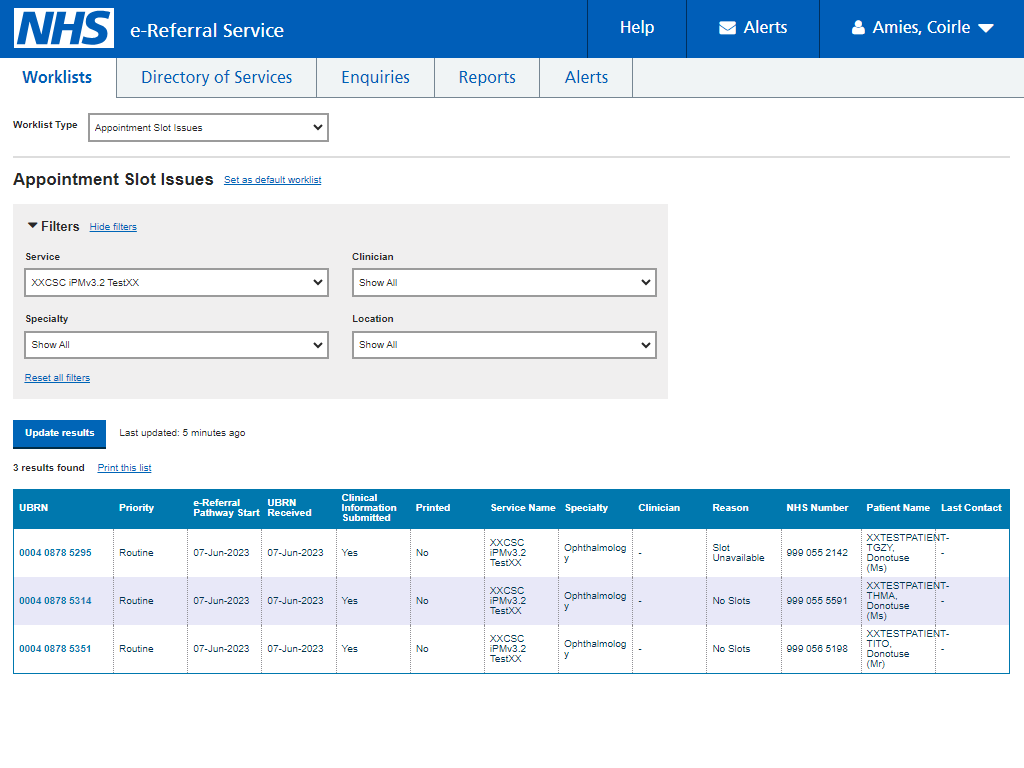Screen dimensions: 1024x768
Task: Switch to the Worklists tab
Action: [57, 77]
